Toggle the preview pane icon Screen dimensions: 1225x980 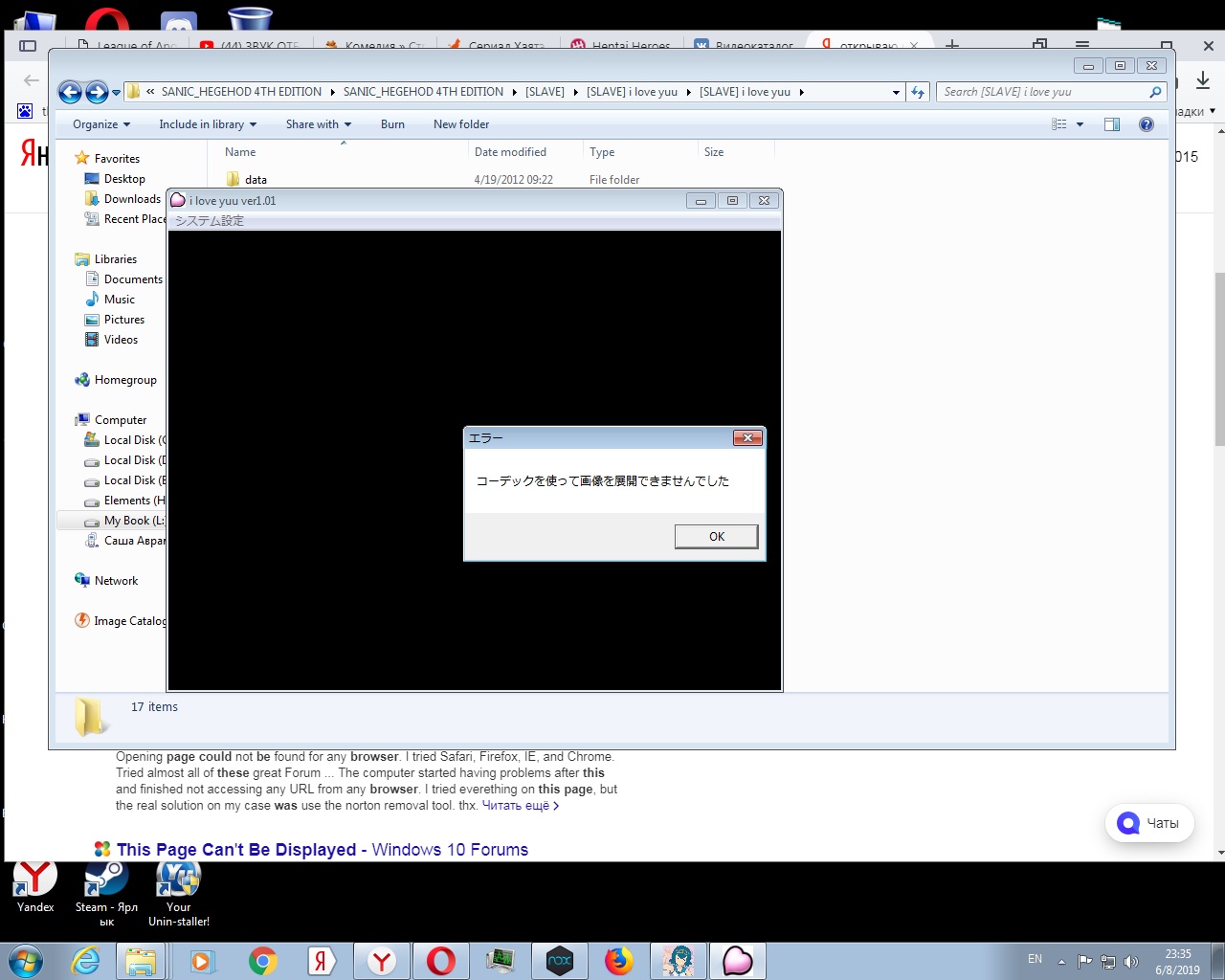(x=1112, y=124)
